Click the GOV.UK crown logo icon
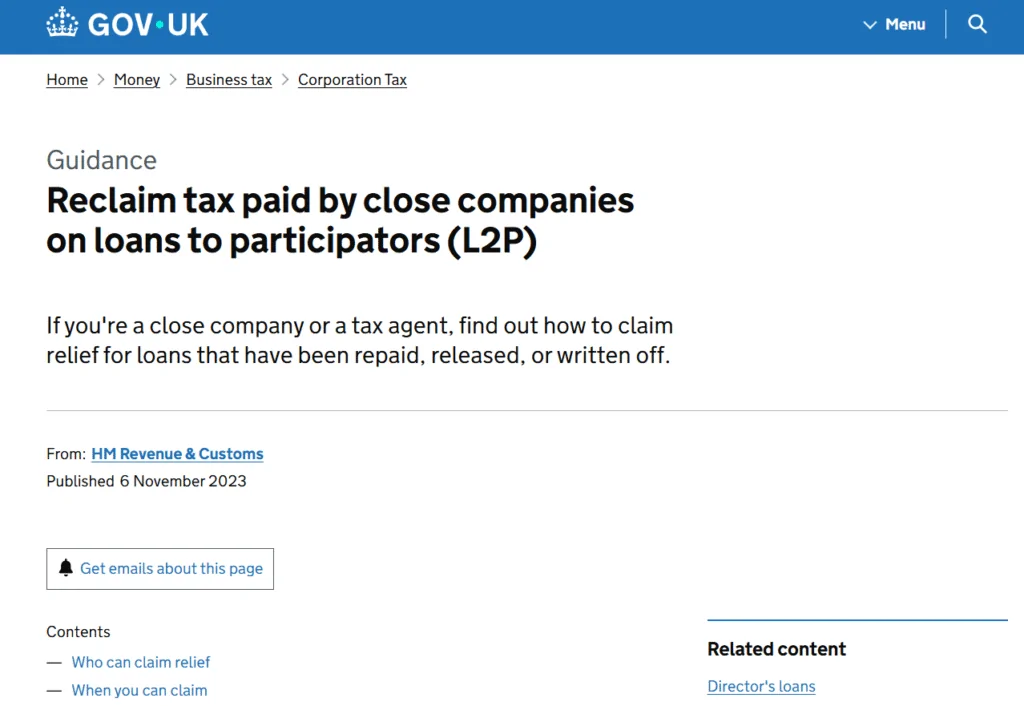 click(62, 23)
